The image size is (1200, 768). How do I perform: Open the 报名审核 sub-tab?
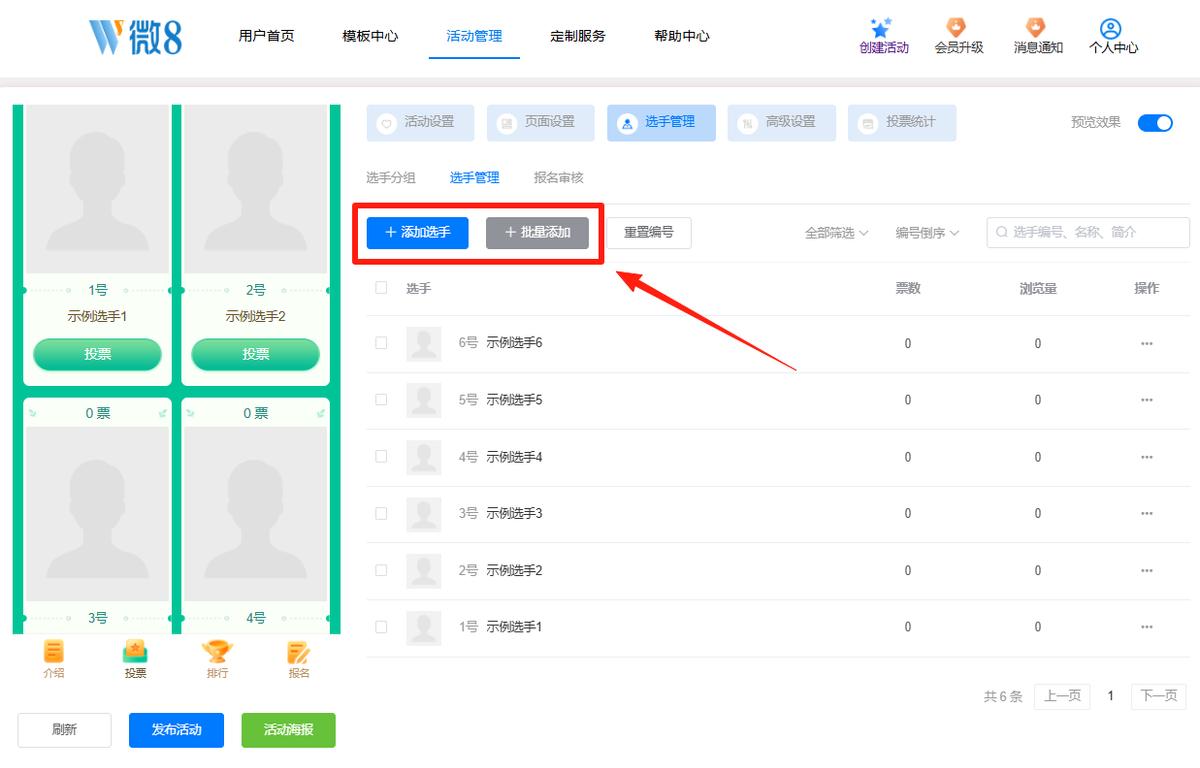[x=559, y=178]
